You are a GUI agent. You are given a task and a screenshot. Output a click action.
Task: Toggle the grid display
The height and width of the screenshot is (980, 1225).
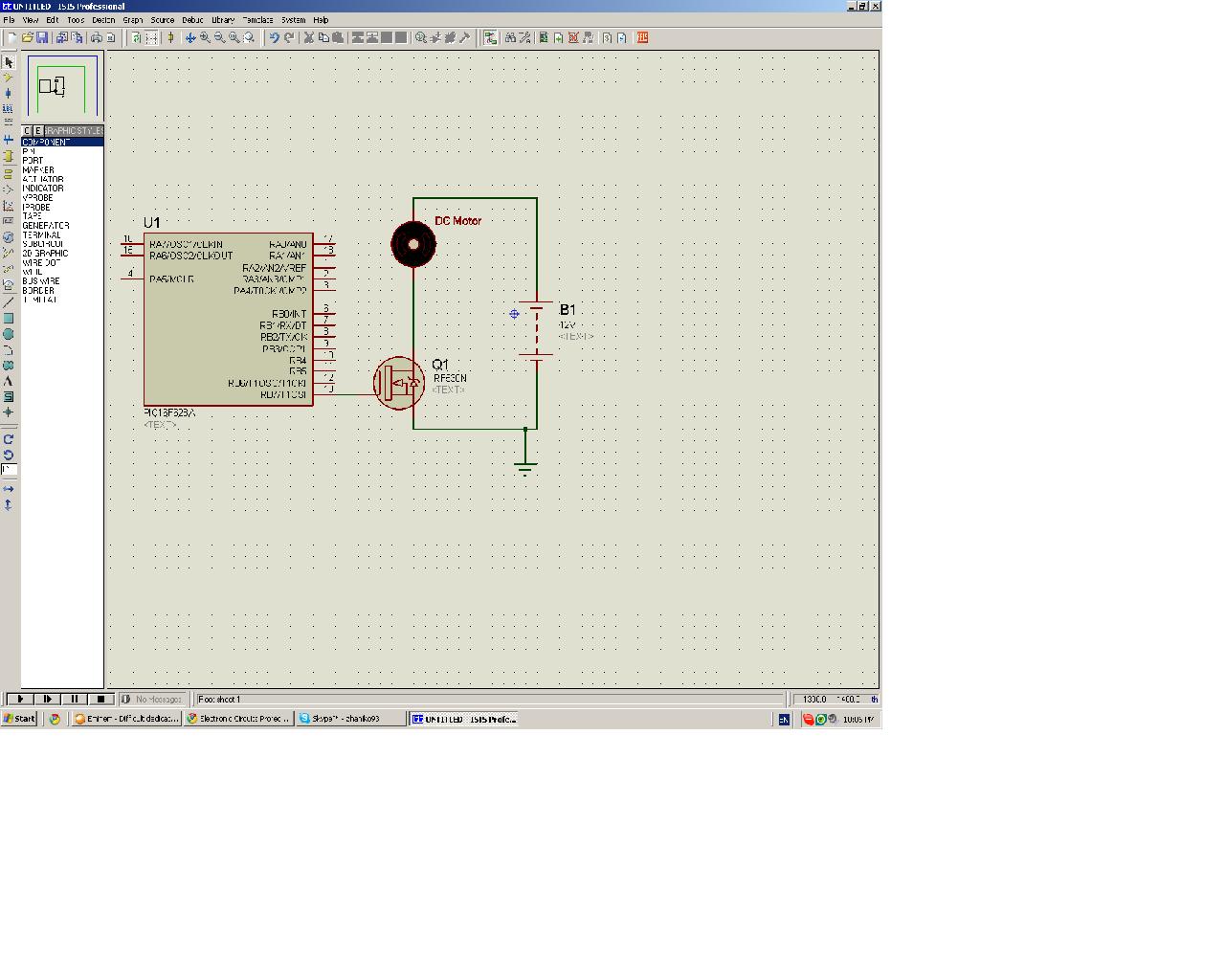[x=151, y=37]
